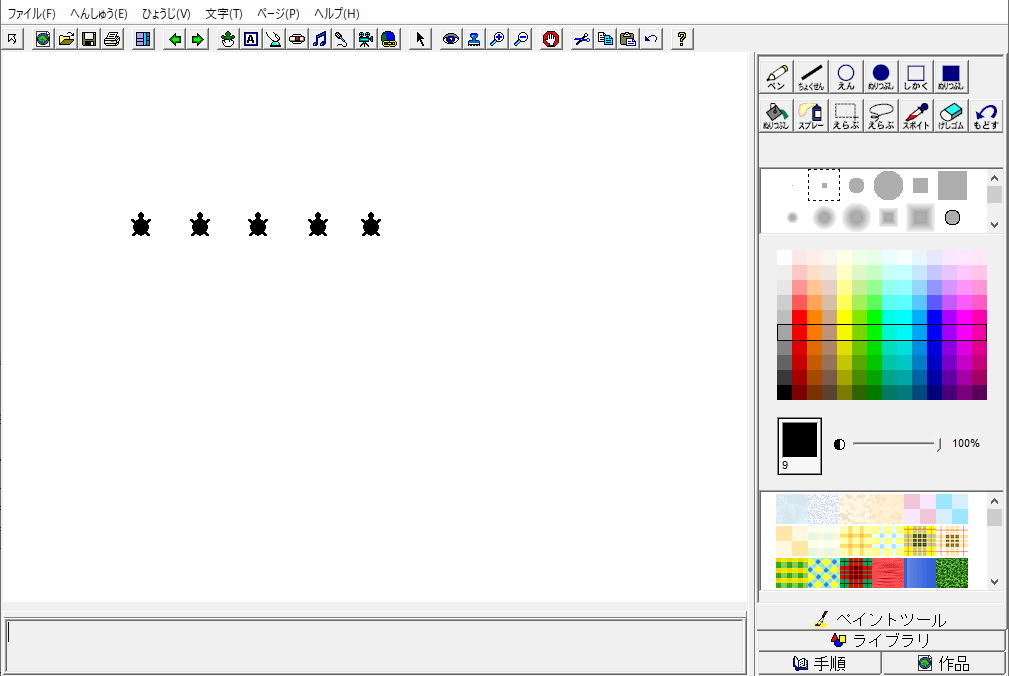
Task: Select the けしゴム eraser tool
Action: (951, 115)
